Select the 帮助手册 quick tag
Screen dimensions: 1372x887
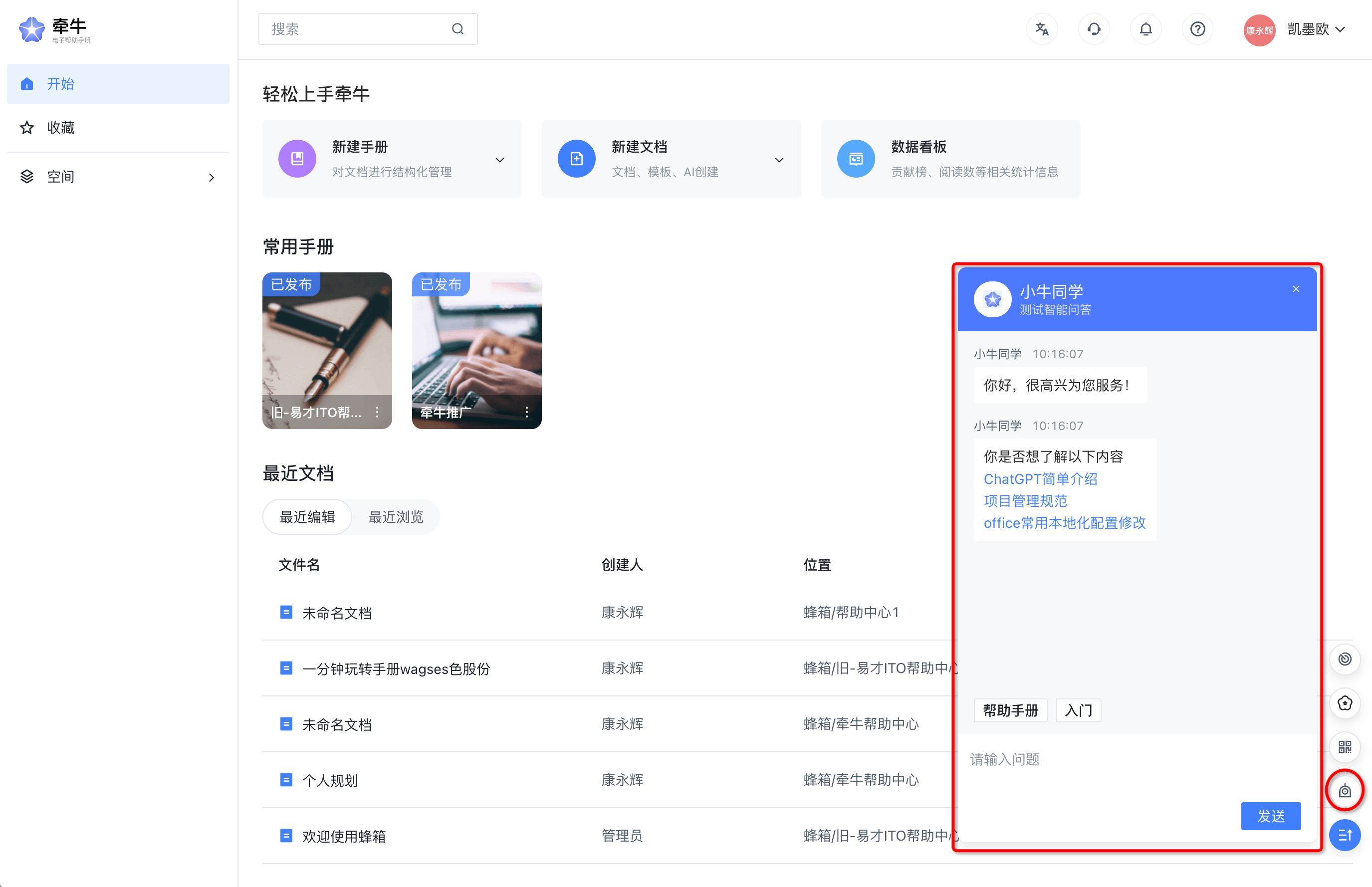pos(1010,710)
